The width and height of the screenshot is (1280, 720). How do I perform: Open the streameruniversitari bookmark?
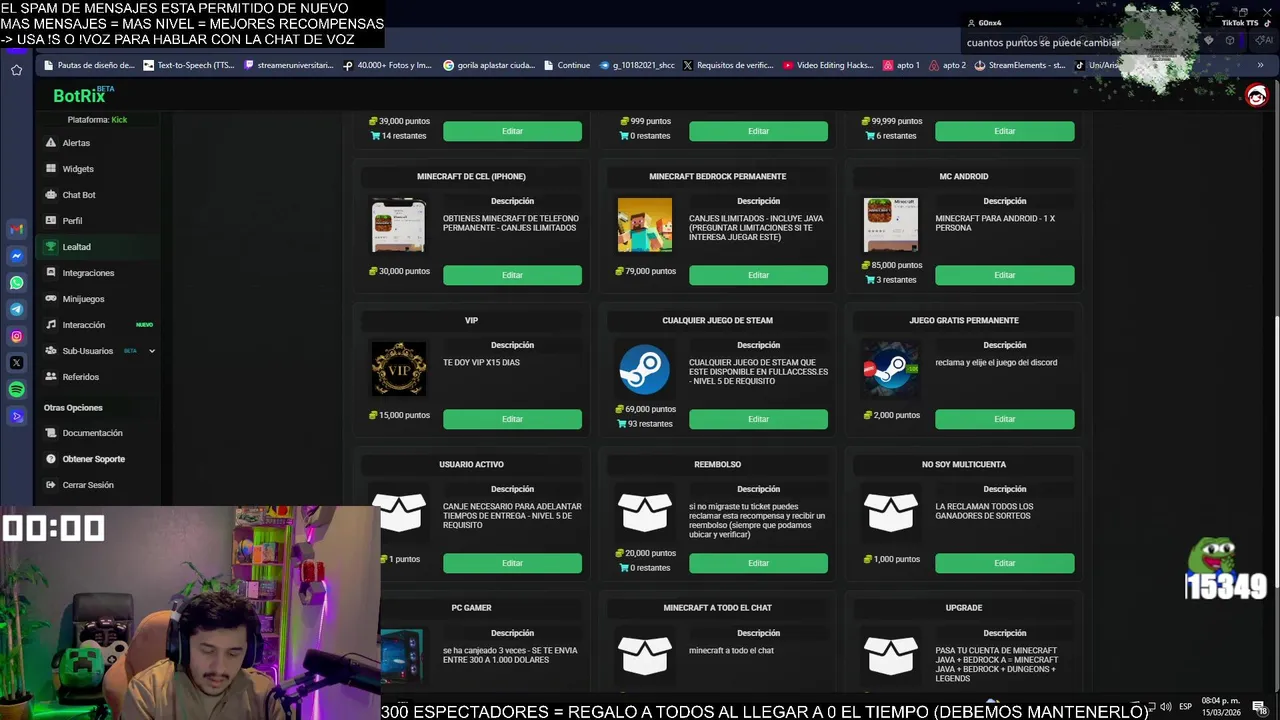pyautogui.click(x=288, y=65)
